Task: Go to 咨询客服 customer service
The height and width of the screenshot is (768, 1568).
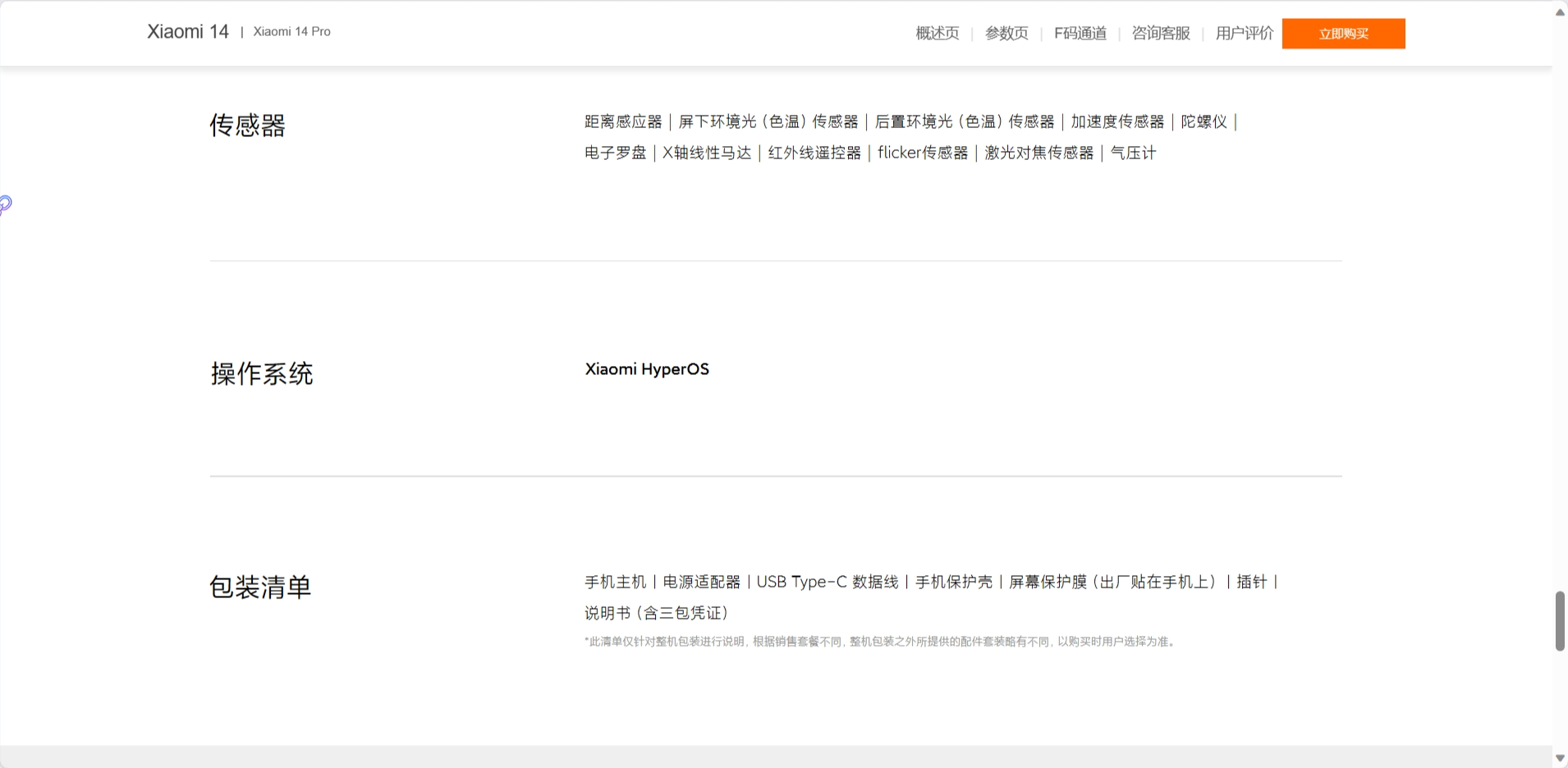Action: (x=1161, y=34)
